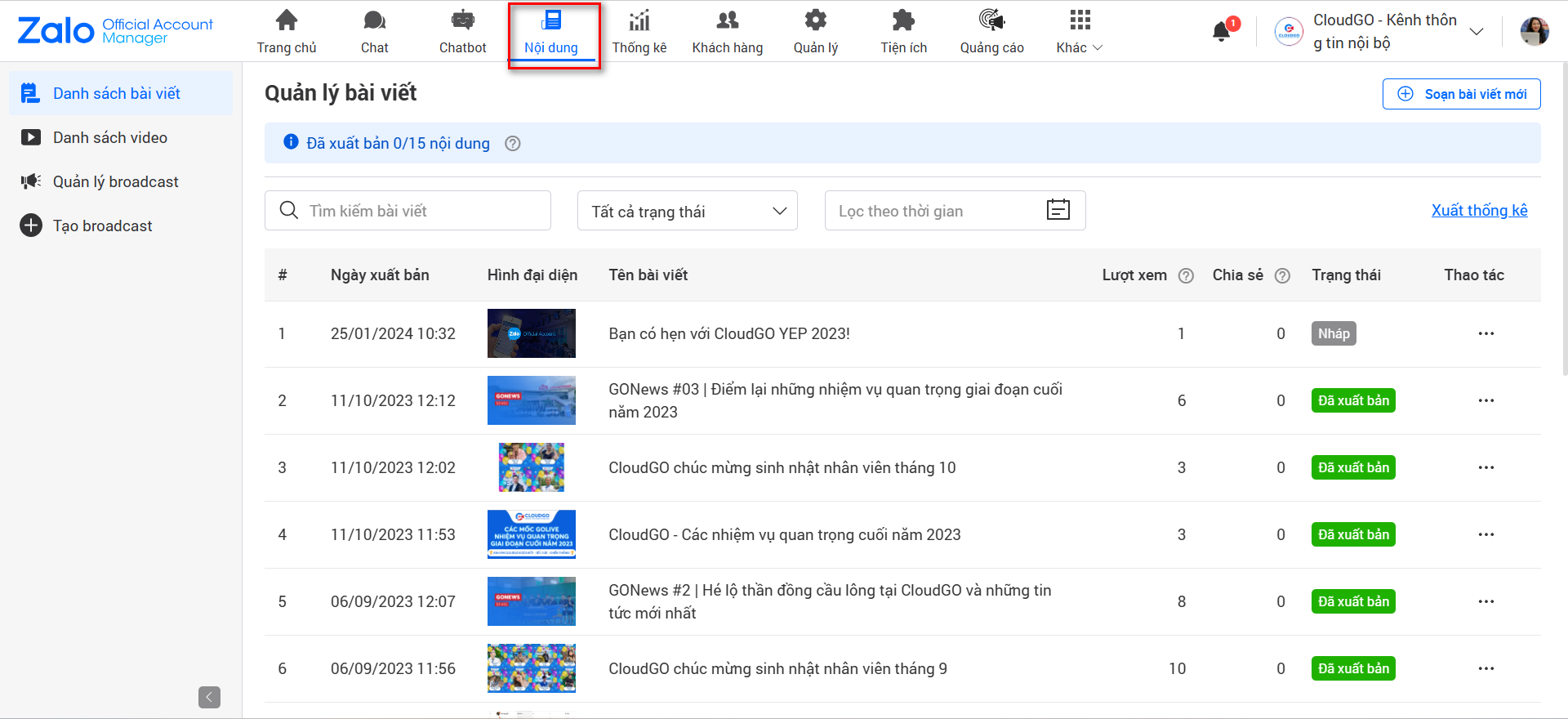Select Danh sách bài viết in sidebar
Screen dimensions: 1568x719
tap(121, 93)
